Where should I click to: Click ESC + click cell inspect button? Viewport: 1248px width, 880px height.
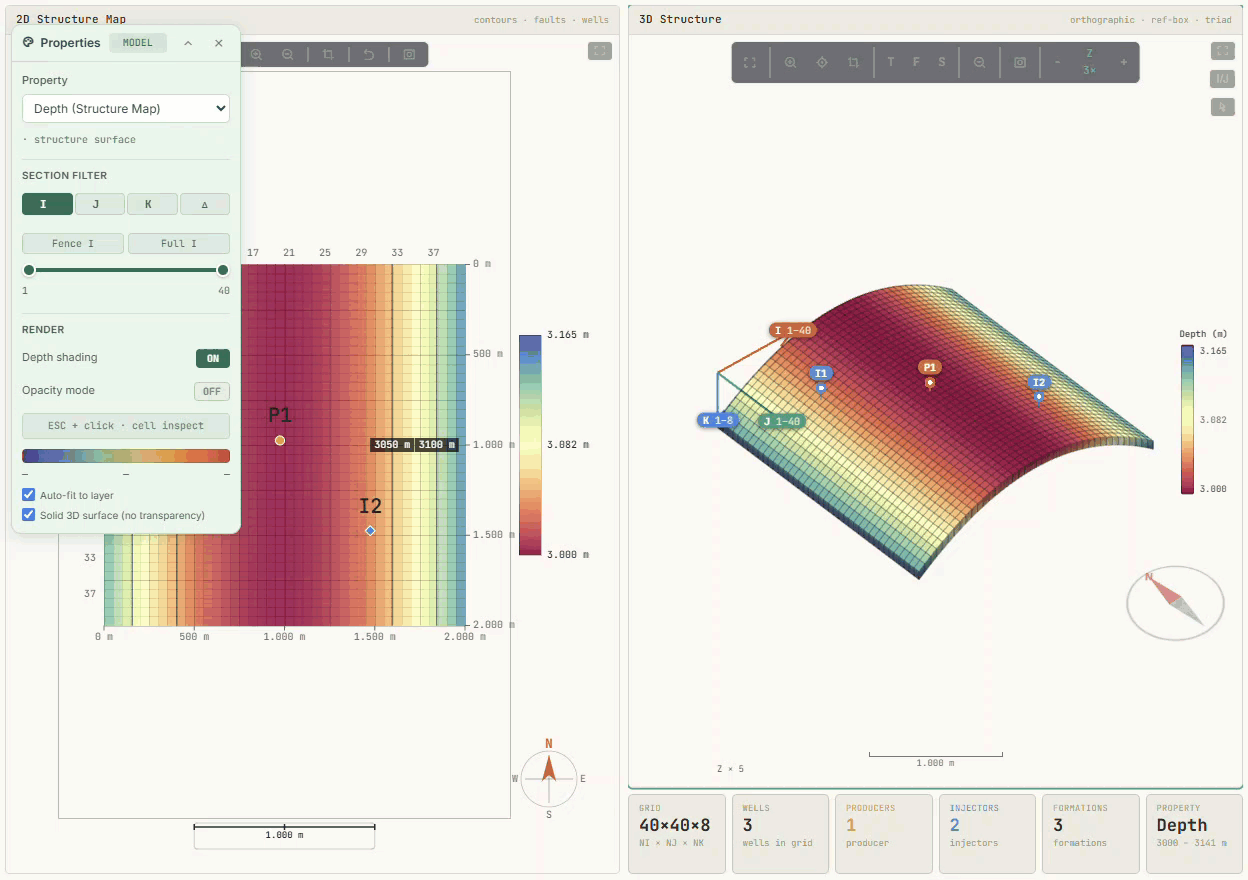126,425
